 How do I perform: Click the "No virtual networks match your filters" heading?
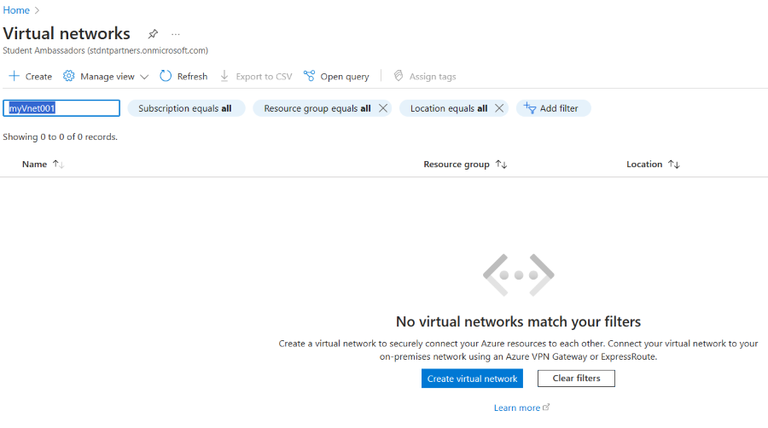(518, 322)
